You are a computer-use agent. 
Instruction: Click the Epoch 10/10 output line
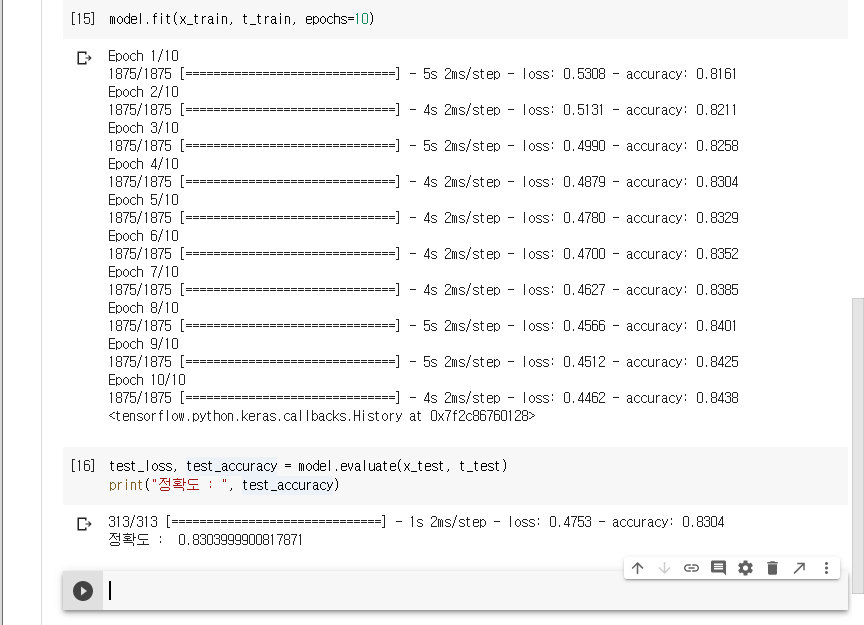pos(147,380)
